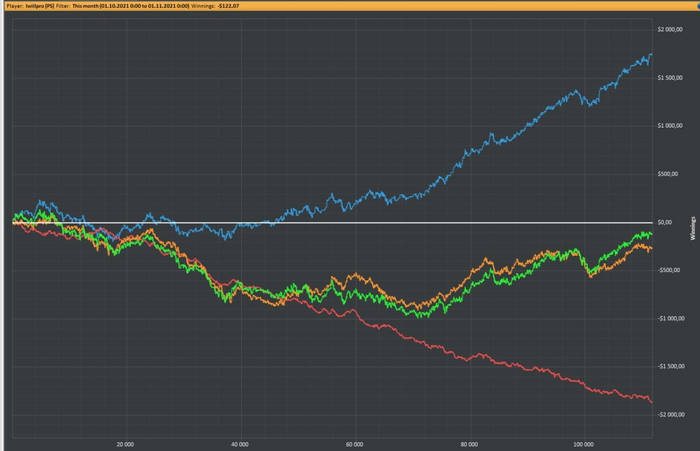Click the player name in the header bar
700x451 pixels.
[40, 6]
